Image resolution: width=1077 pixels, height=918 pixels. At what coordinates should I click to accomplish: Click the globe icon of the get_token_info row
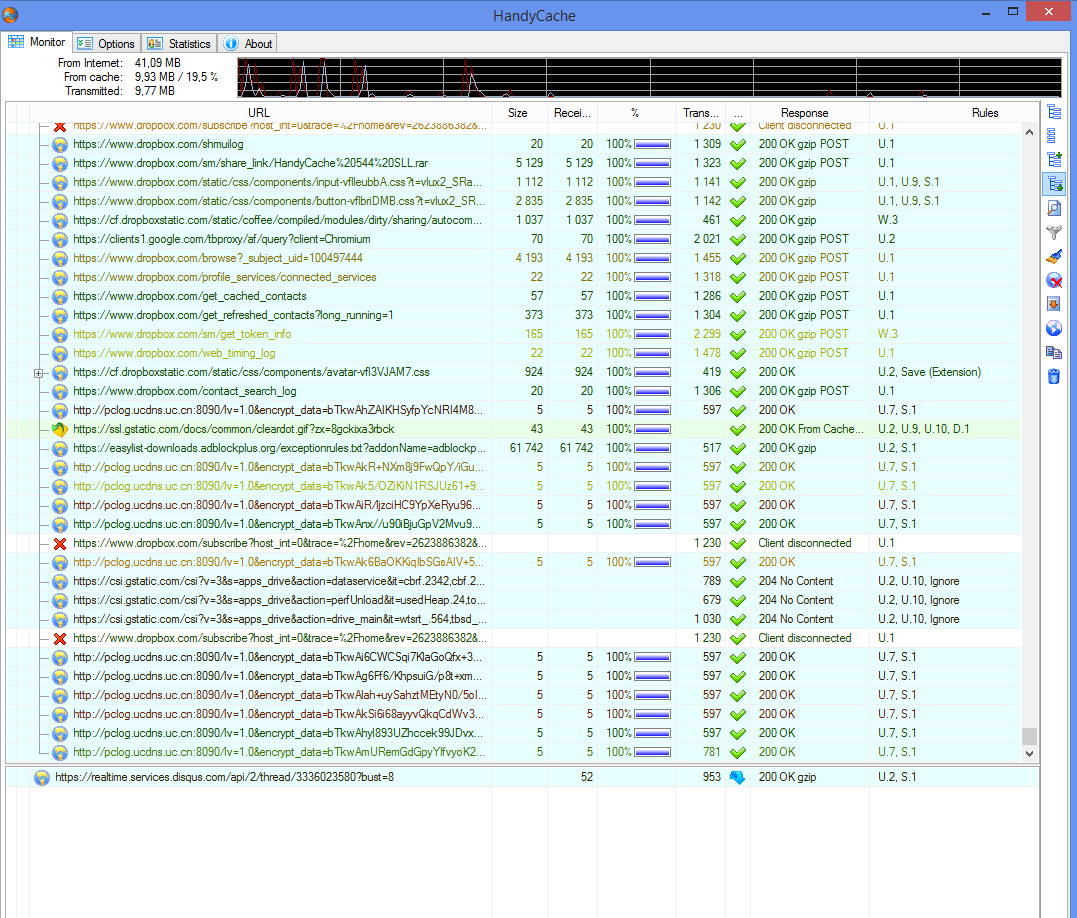(x=60, y=334)
